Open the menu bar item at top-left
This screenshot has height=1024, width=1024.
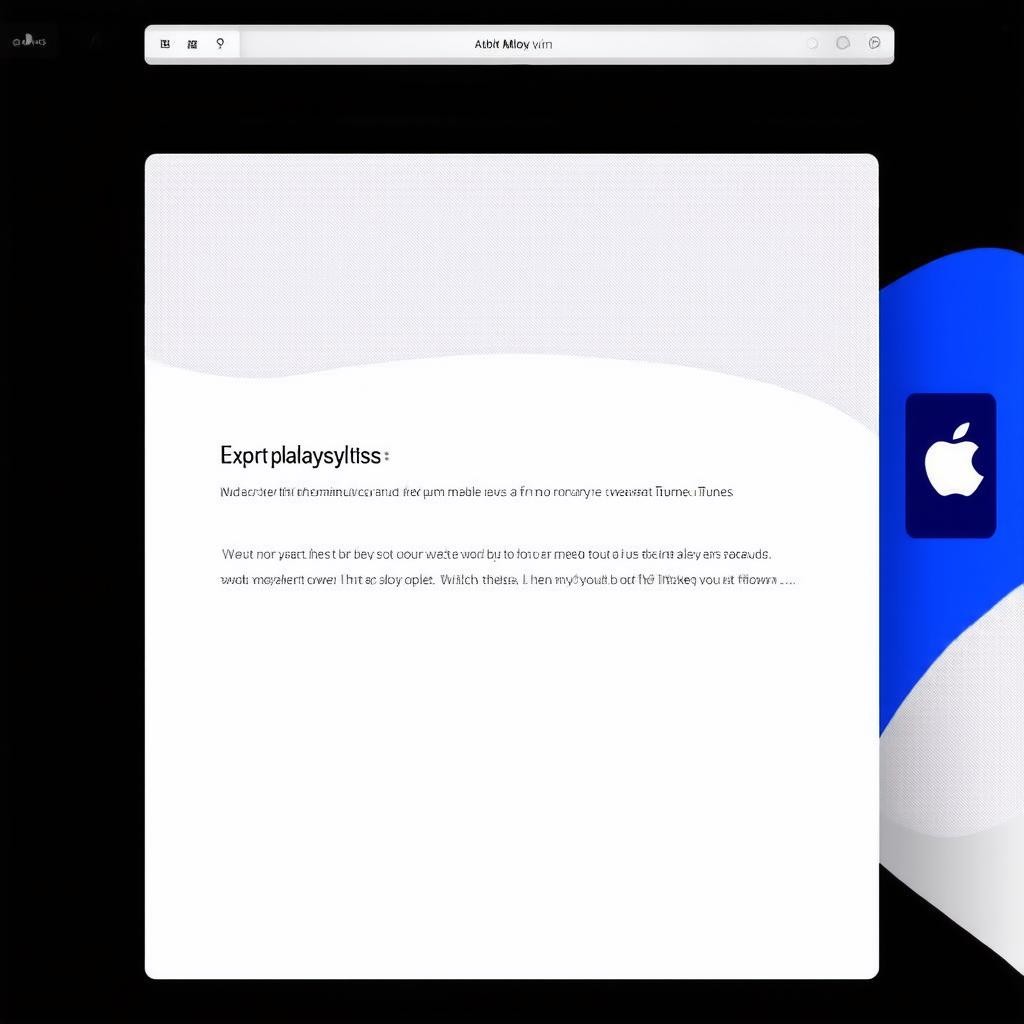click(x=28, y=41)
